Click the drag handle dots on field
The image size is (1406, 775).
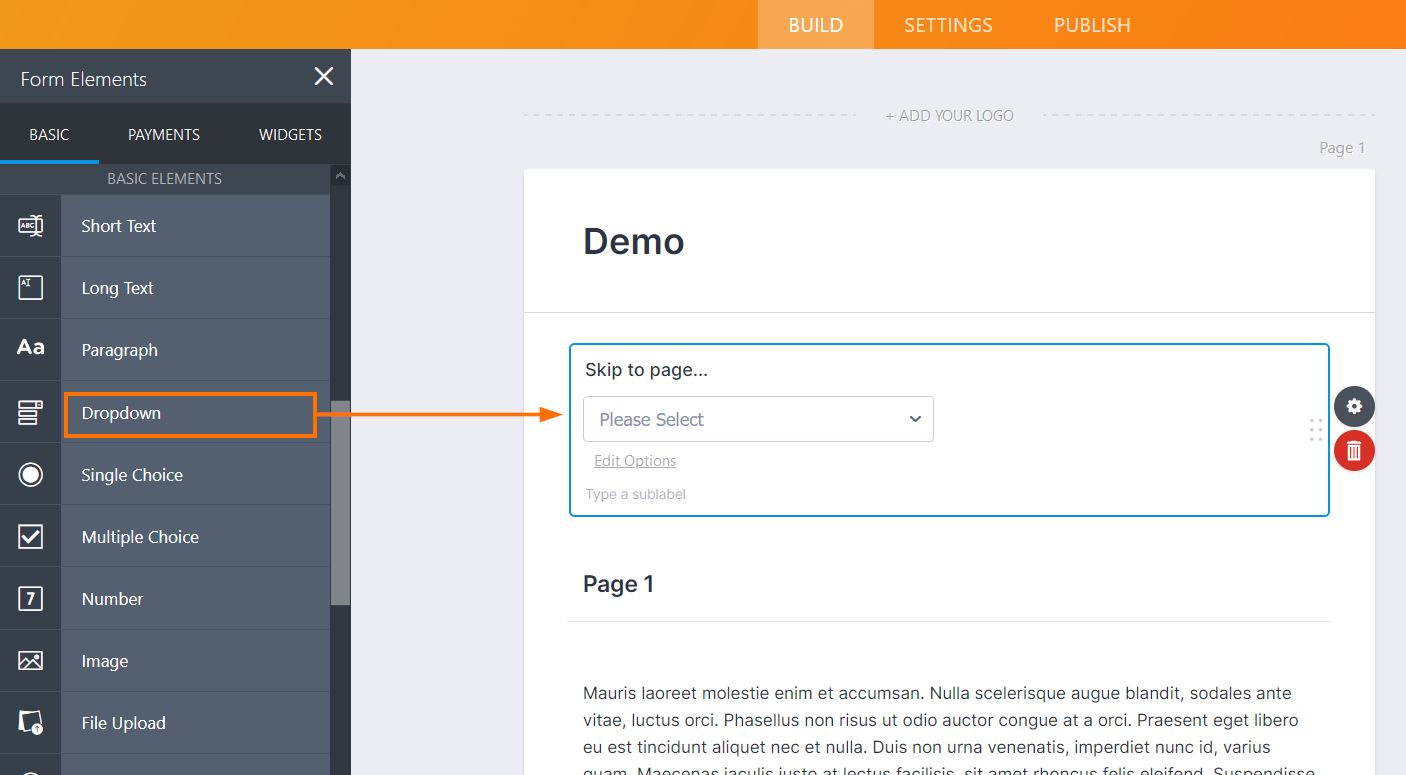coord(1316,429)
